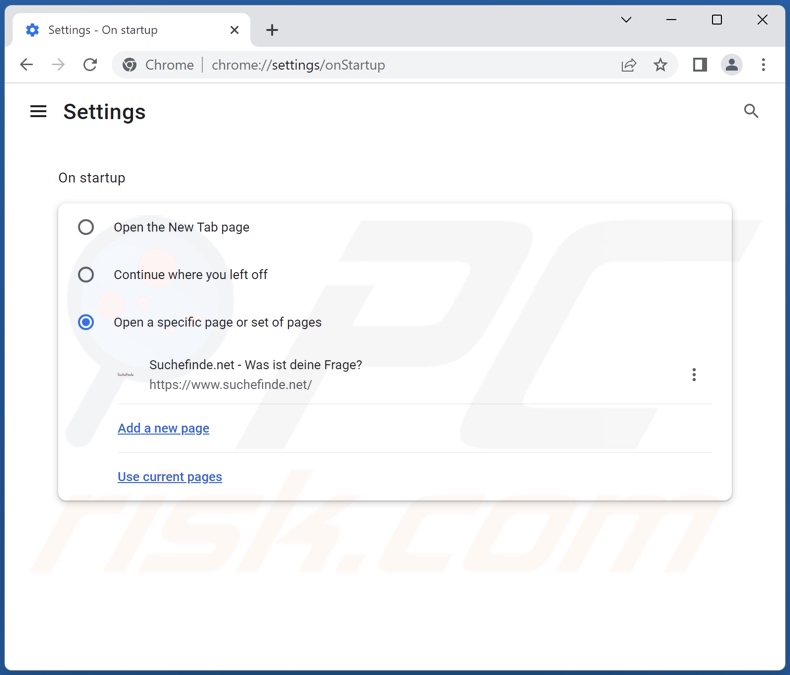Go back to previous page

click(x=27, y=65)
